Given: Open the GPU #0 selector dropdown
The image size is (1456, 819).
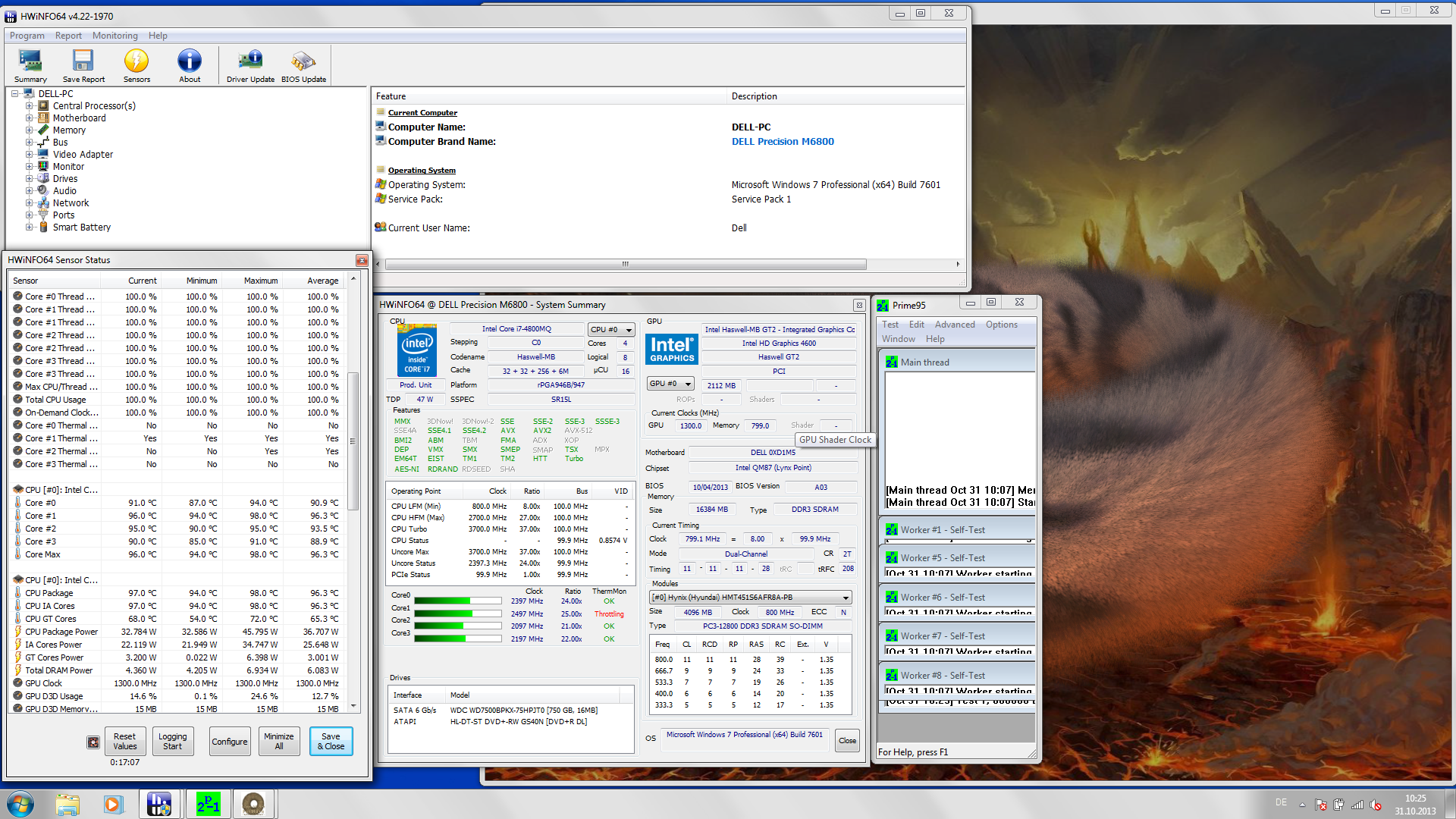Looking at the screenshot, I should (x=670, y=384).
